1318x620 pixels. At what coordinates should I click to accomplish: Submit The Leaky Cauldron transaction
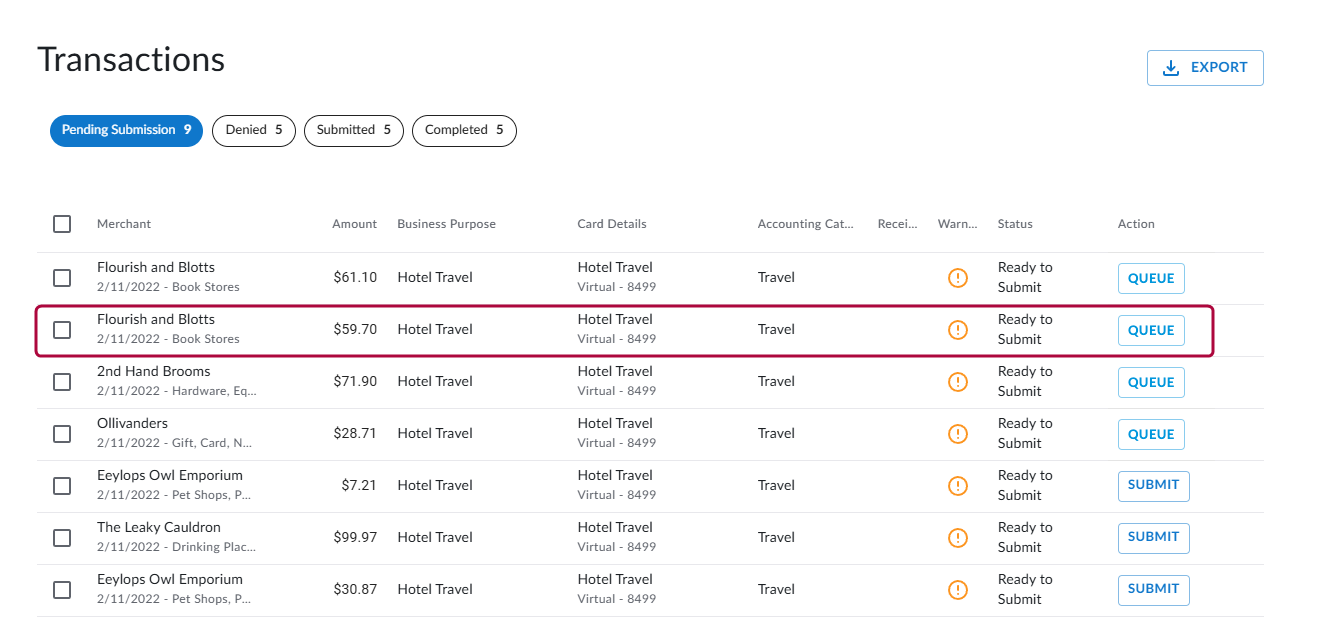click(1153, 537)
